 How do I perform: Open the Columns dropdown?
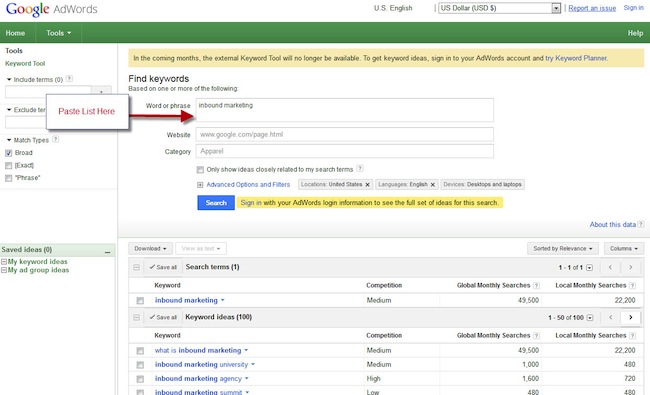click(x=624, y=248)
